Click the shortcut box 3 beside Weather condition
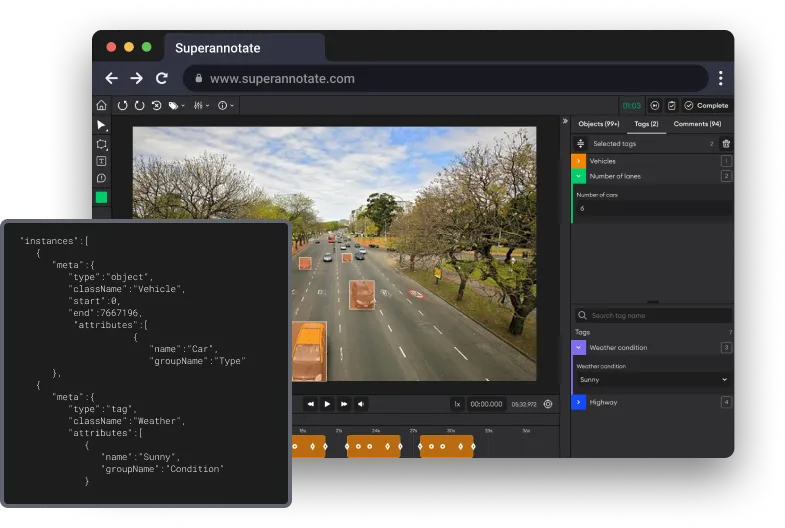The height and width of the screenshot is (528, 785). click(x=726, y=347)
